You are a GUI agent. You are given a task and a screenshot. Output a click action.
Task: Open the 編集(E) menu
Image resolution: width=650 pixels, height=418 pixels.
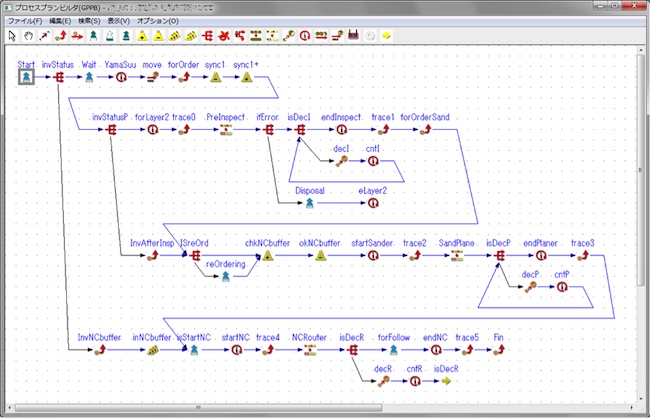click(60, 21)
